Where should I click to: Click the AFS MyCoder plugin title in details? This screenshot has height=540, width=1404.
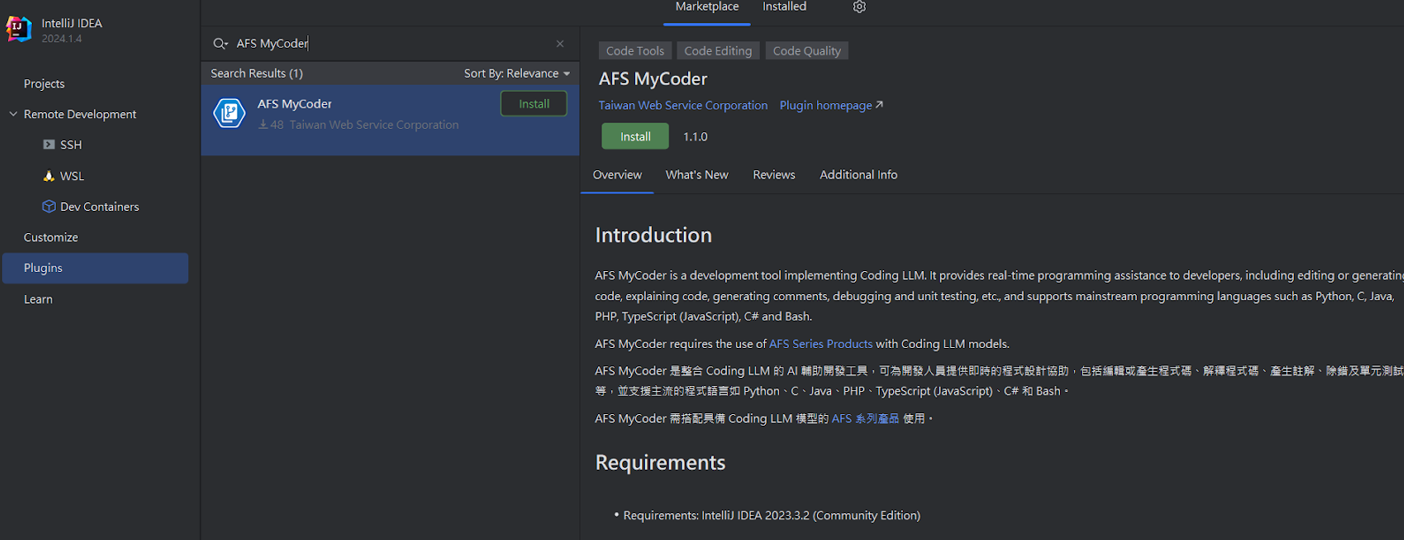pos(653,79)
